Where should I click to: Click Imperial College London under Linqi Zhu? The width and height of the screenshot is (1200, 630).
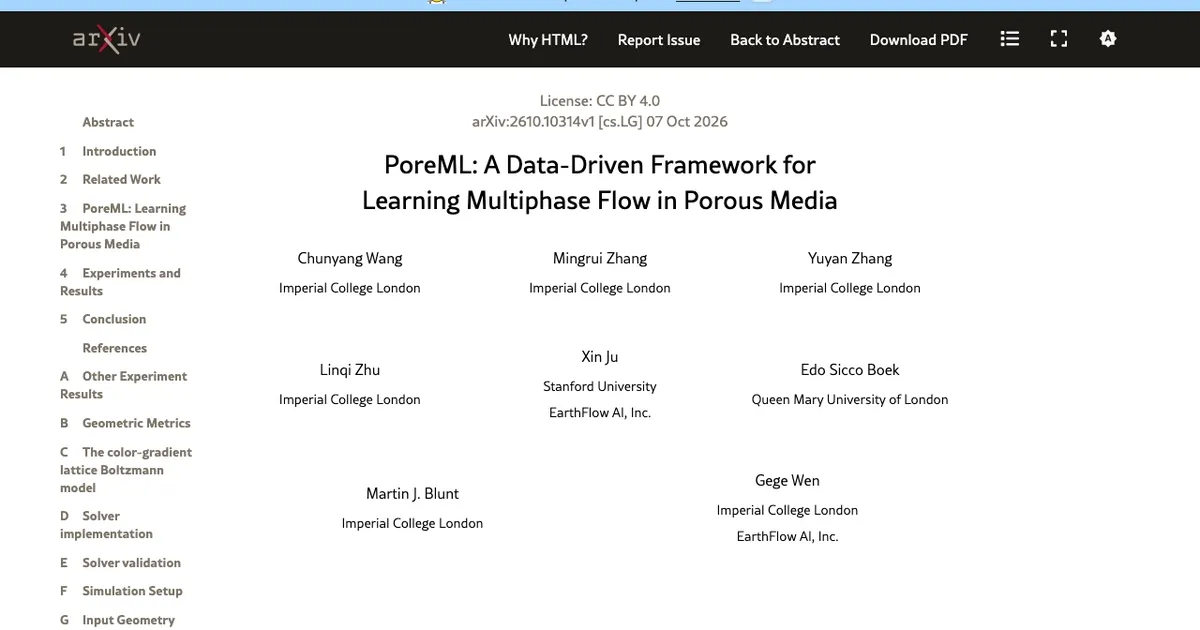350,399
